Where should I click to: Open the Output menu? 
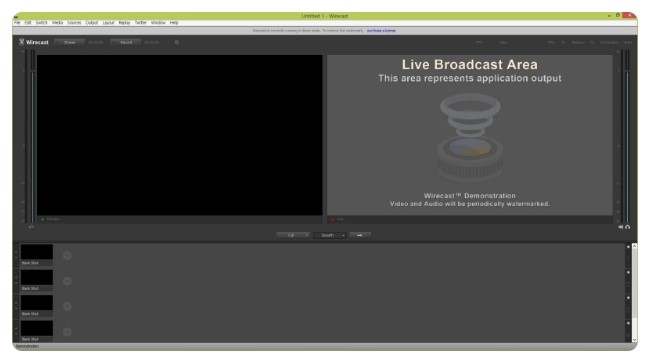point(92,23)
